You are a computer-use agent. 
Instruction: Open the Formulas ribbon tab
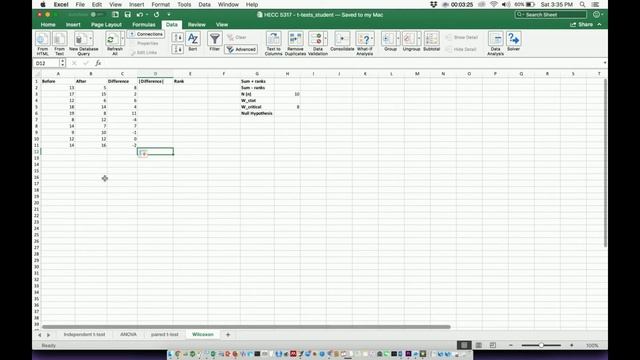coord(144,24)
